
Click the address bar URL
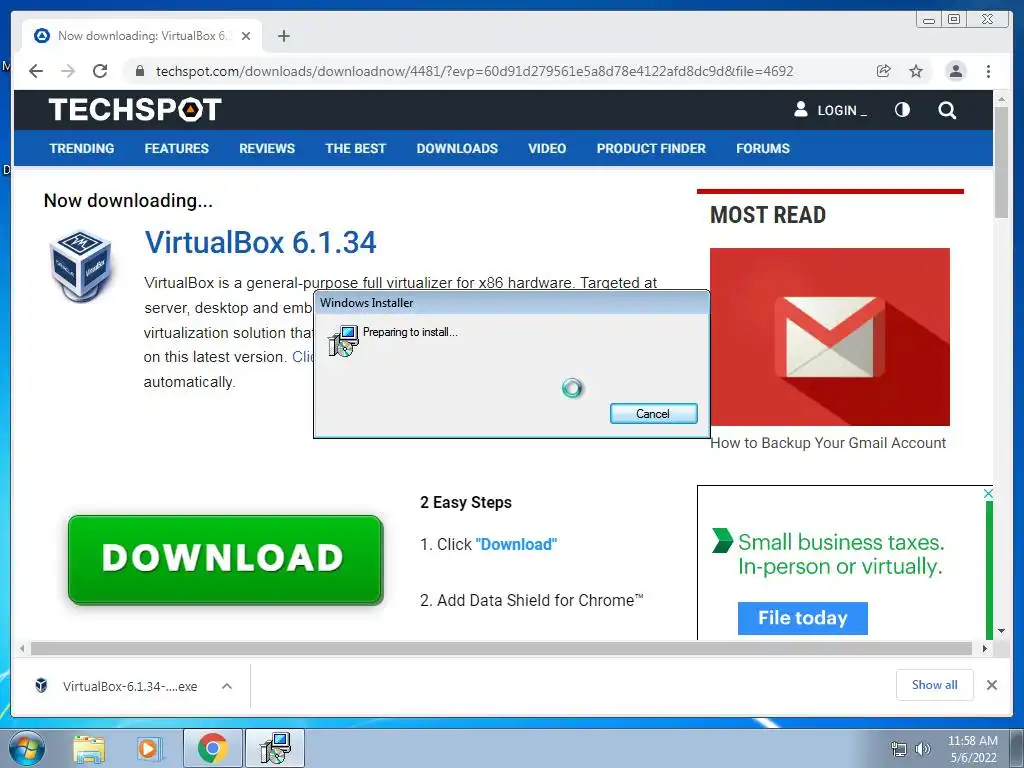point(474,71)
